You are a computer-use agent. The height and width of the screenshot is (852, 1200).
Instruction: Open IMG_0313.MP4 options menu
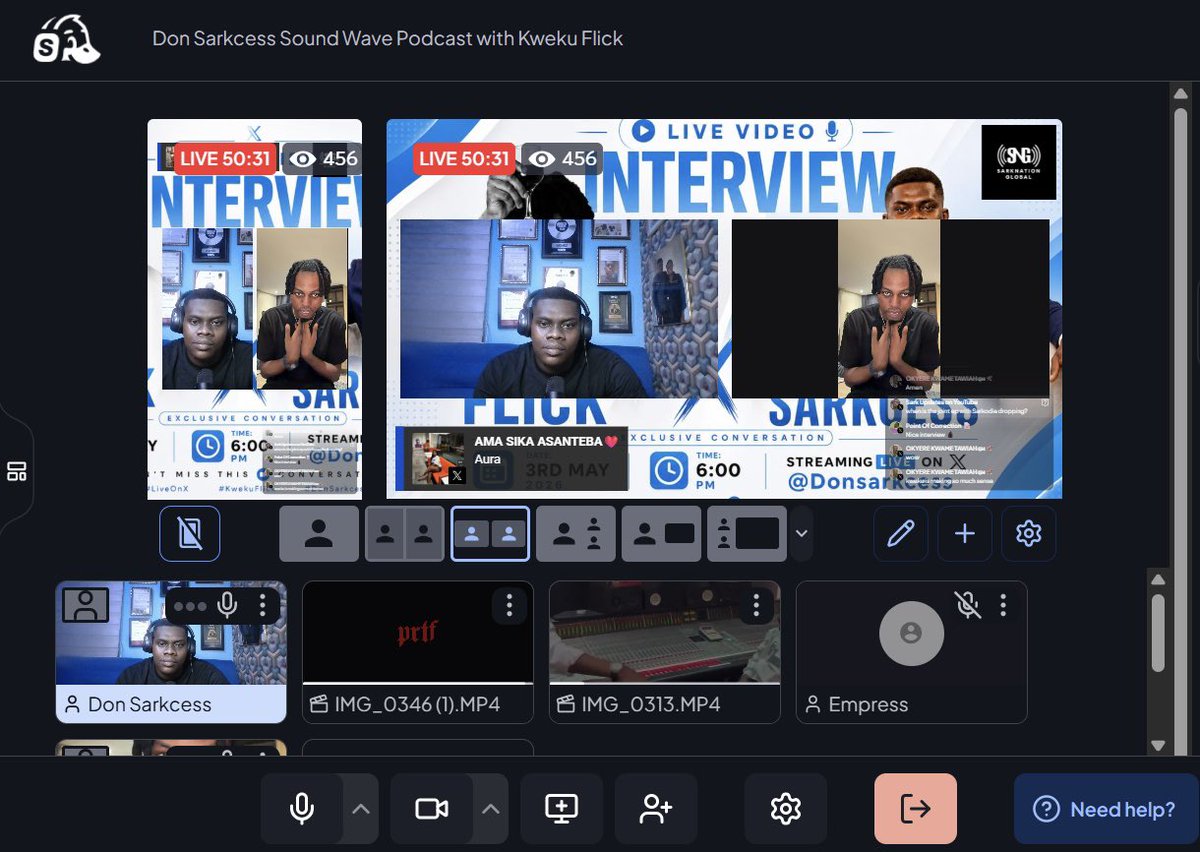(x=756, y=605)
